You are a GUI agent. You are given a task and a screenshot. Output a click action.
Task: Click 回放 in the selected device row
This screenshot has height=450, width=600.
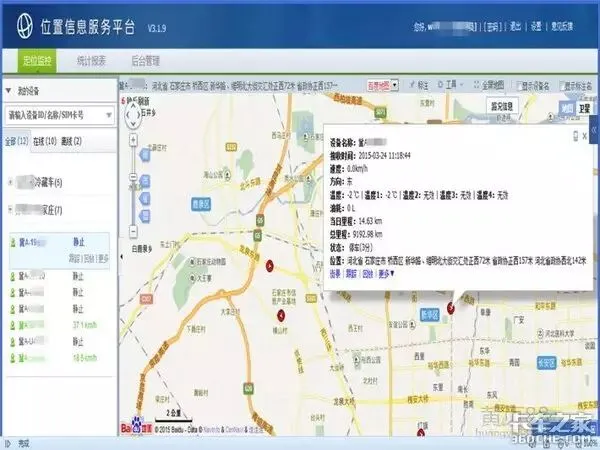(88, 258)
